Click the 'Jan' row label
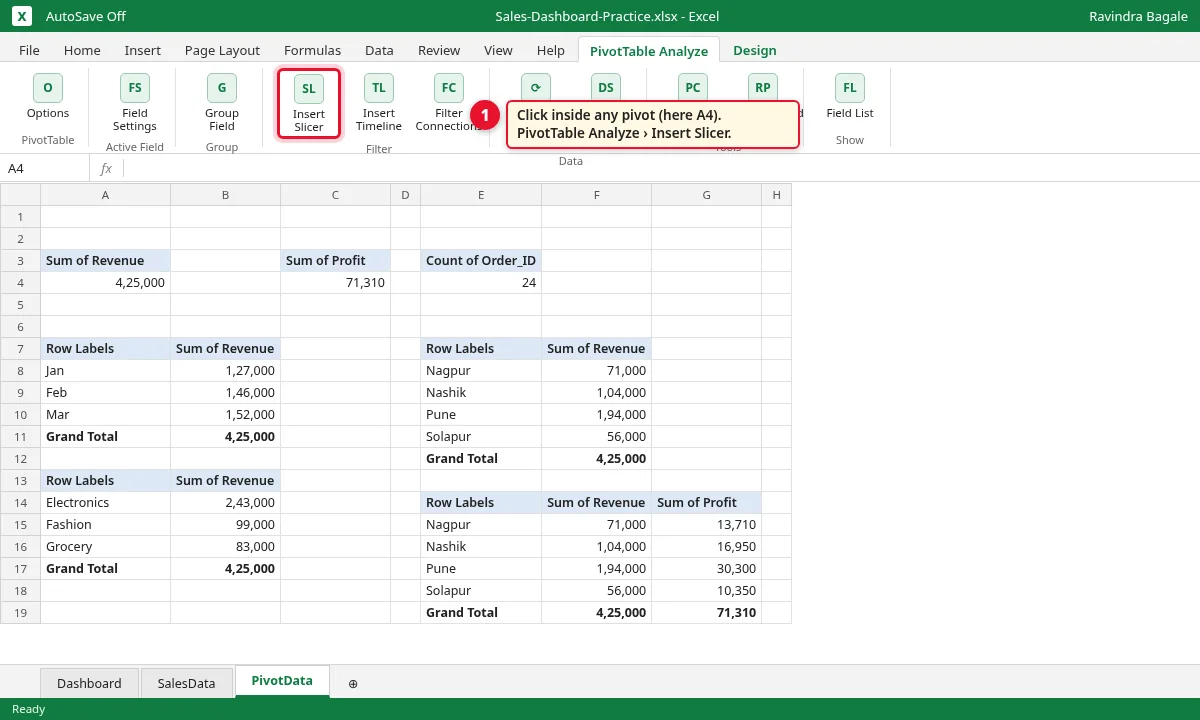 (106, 371)
